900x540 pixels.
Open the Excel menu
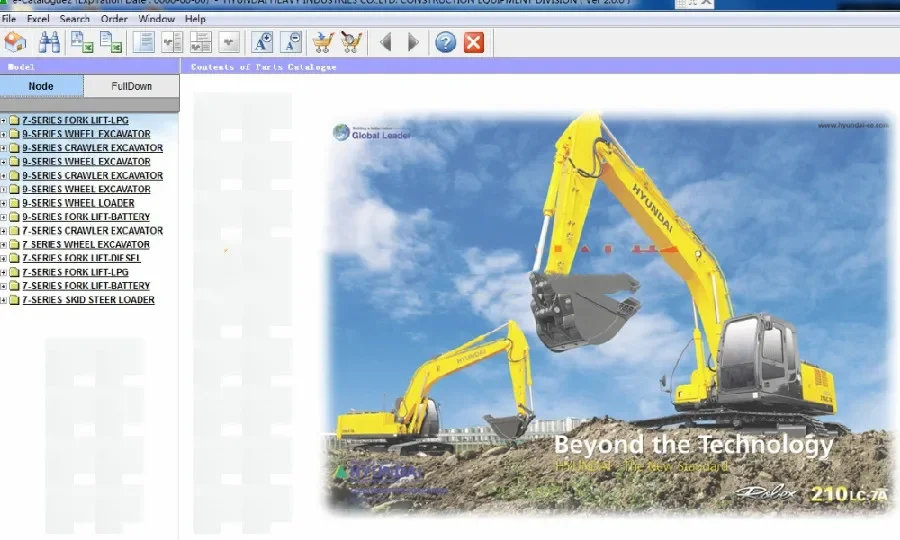tap(38, 19)
